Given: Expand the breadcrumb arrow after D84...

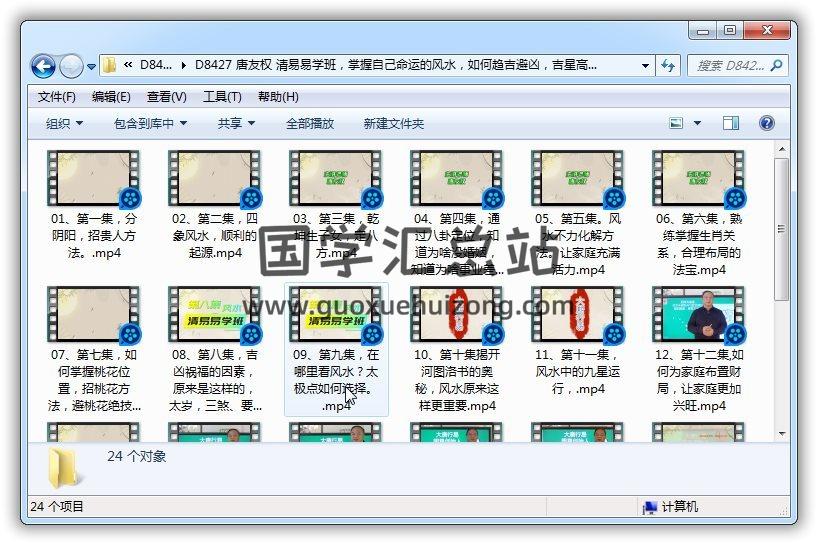Looking at the screenshot, I should [x=184, y=65].
